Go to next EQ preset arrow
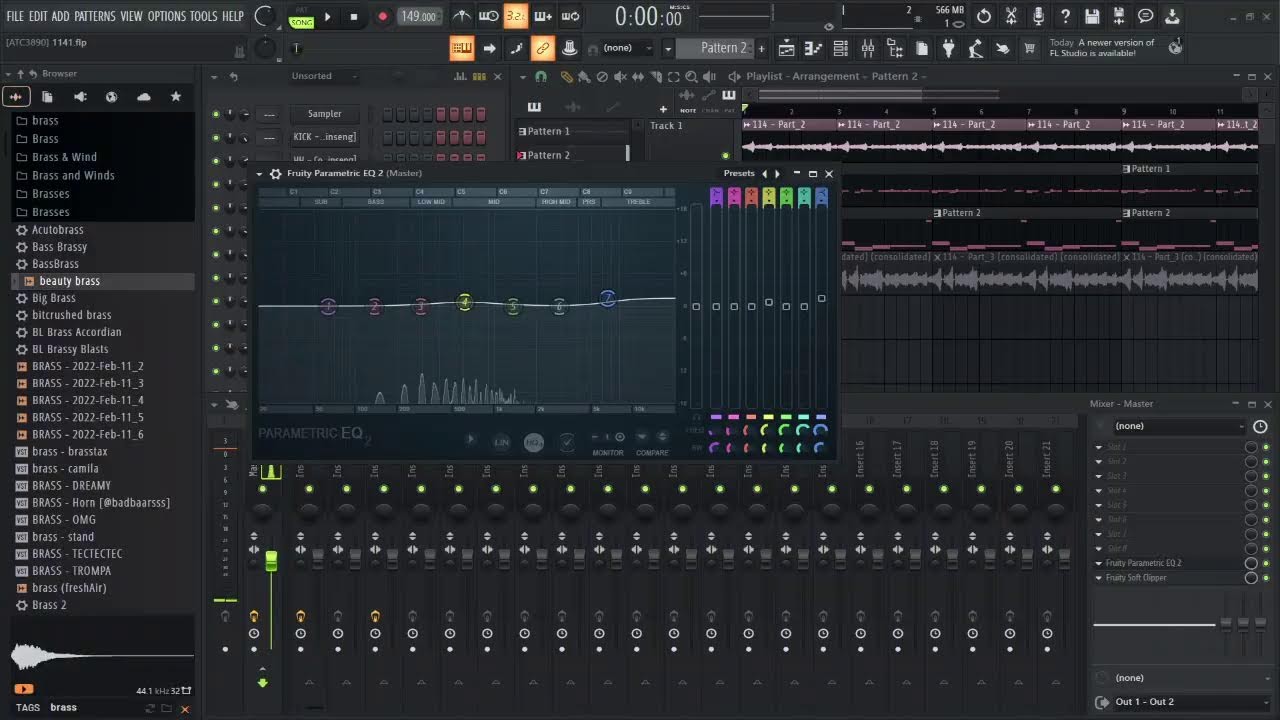 point(777,173)
